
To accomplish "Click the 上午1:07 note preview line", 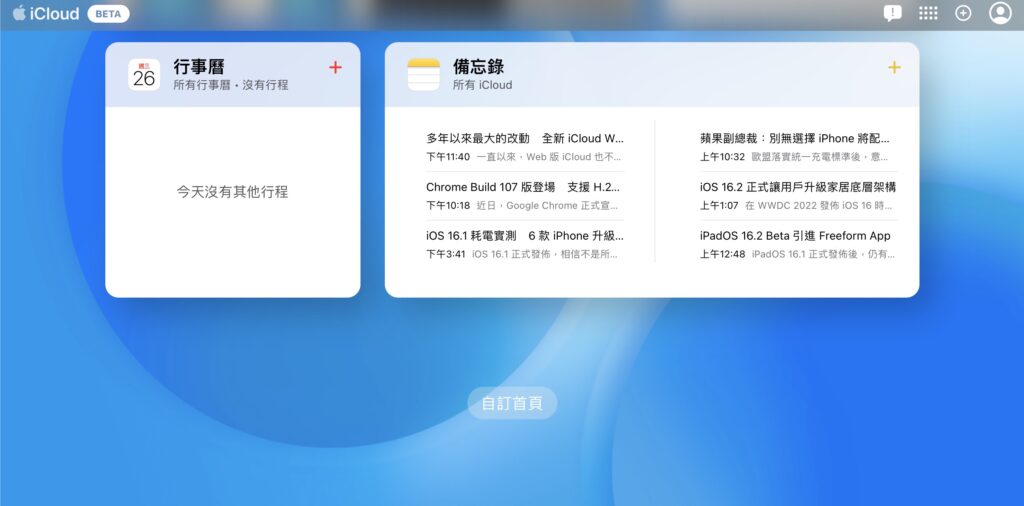I will pyautogui.click(x=796, y=206).
